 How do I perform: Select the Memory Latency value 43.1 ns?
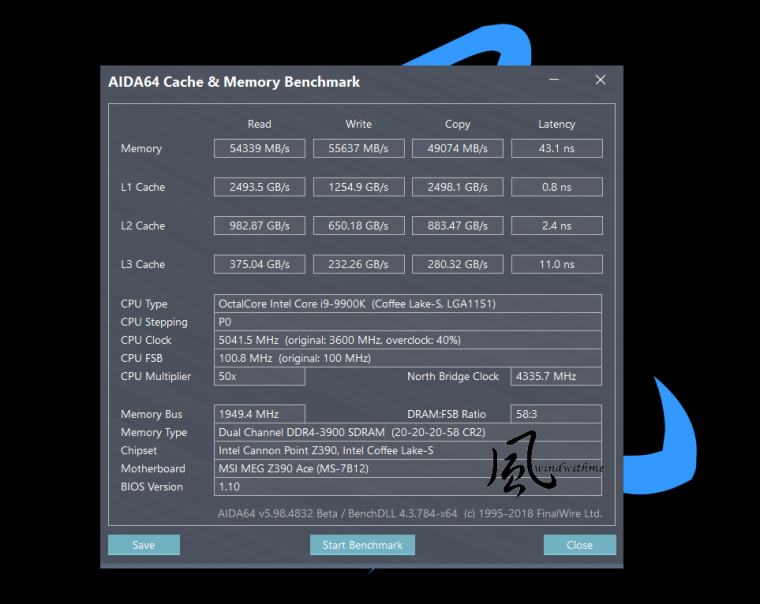tap(556, 148)
